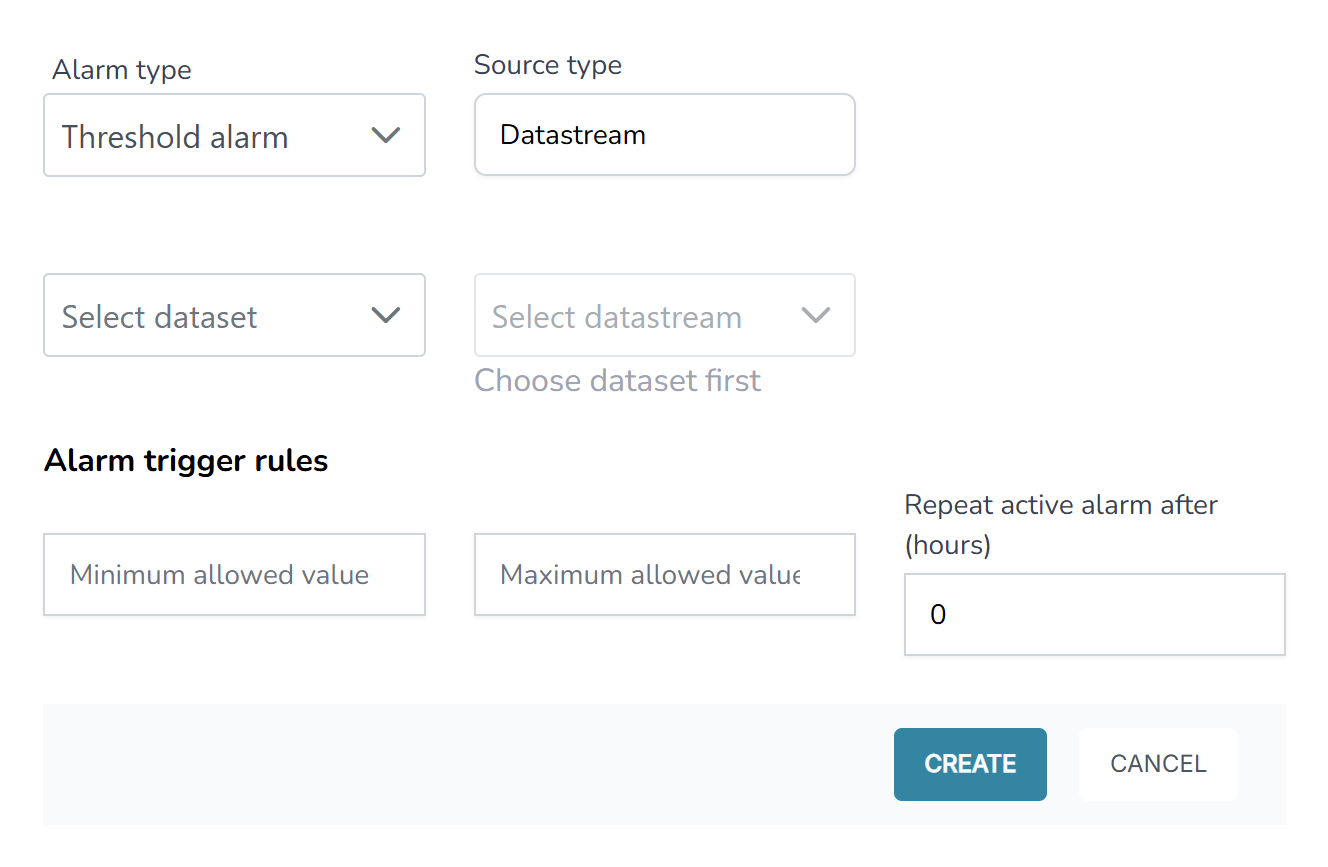Click the Select datastream placeholder text
The width and height of the screenshot is (1328, 867).
point(617,317)
